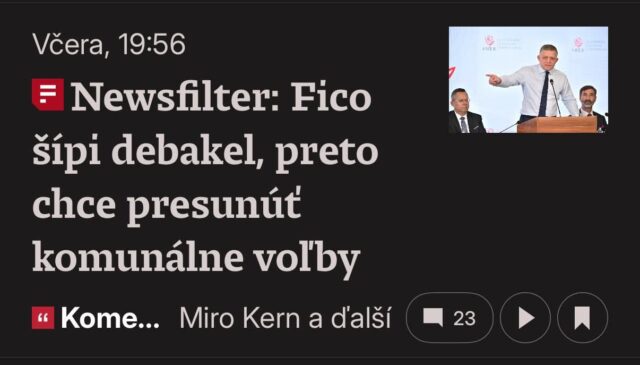The height and width of the screenshot is (365, 640).
Task: View author Miro Kern a ďalší
Action: pos(285,318)
